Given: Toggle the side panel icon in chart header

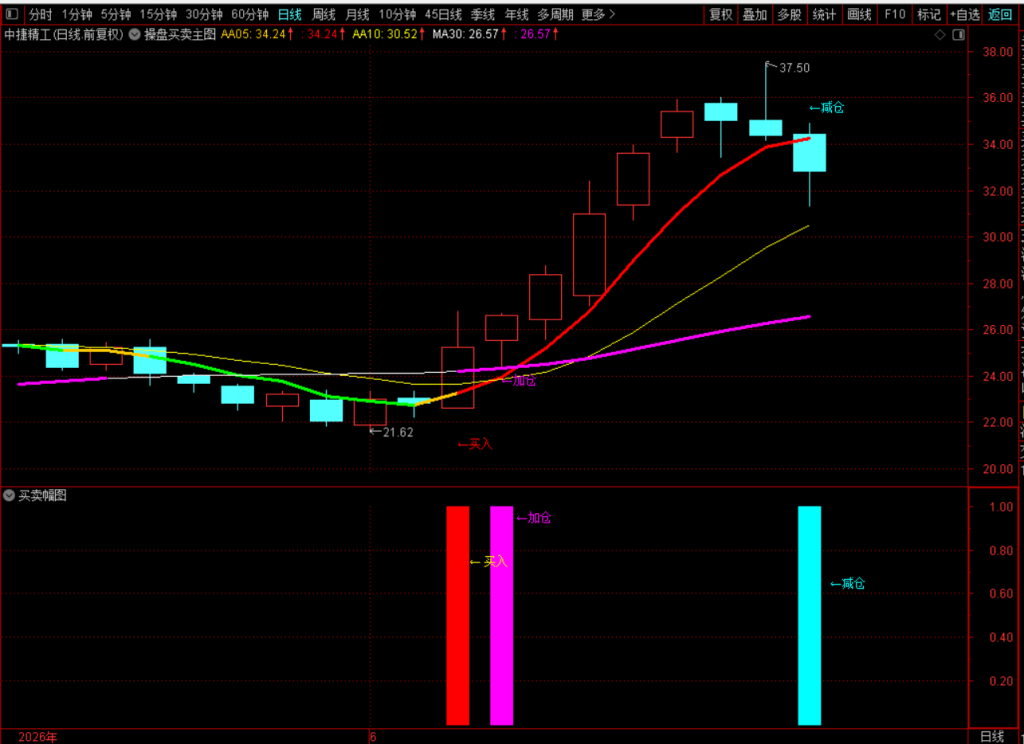Looking at the screenshot, I should pyautogui.click(x=958, y=35).
